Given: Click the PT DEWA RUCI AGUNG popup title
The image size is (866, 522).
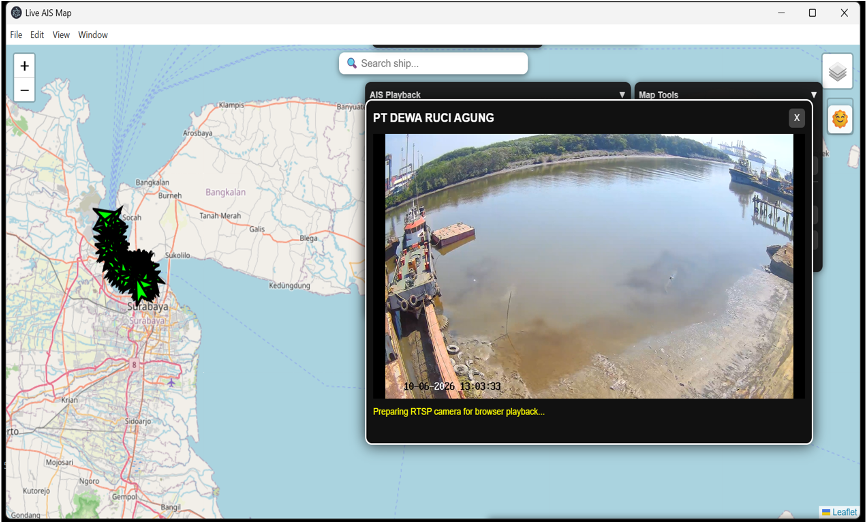Looking at the screenshot, I should (434, 118).
